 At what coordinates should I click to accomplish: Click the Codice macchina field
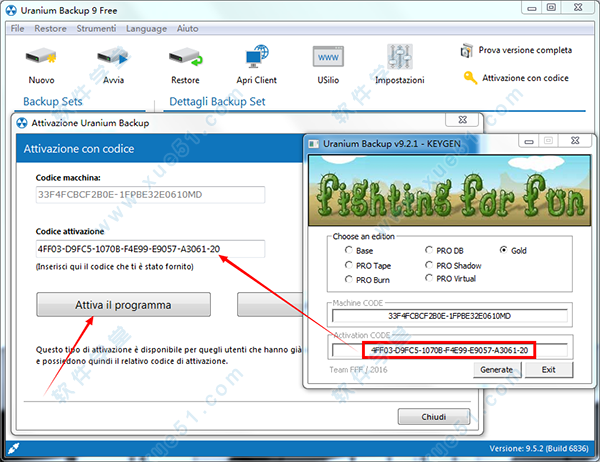click(150, 195)
